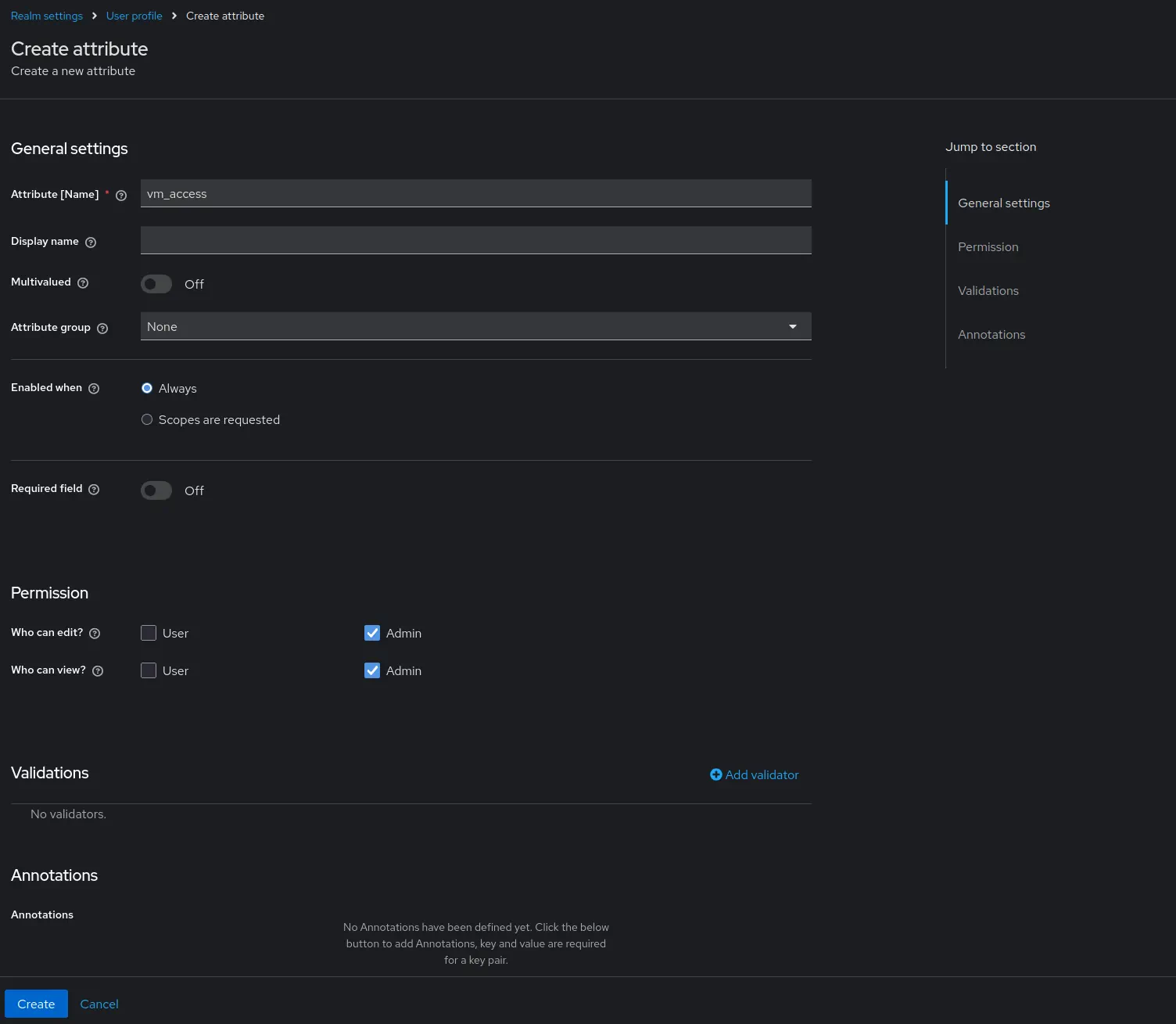Click the Add validator link

point(755,774)
